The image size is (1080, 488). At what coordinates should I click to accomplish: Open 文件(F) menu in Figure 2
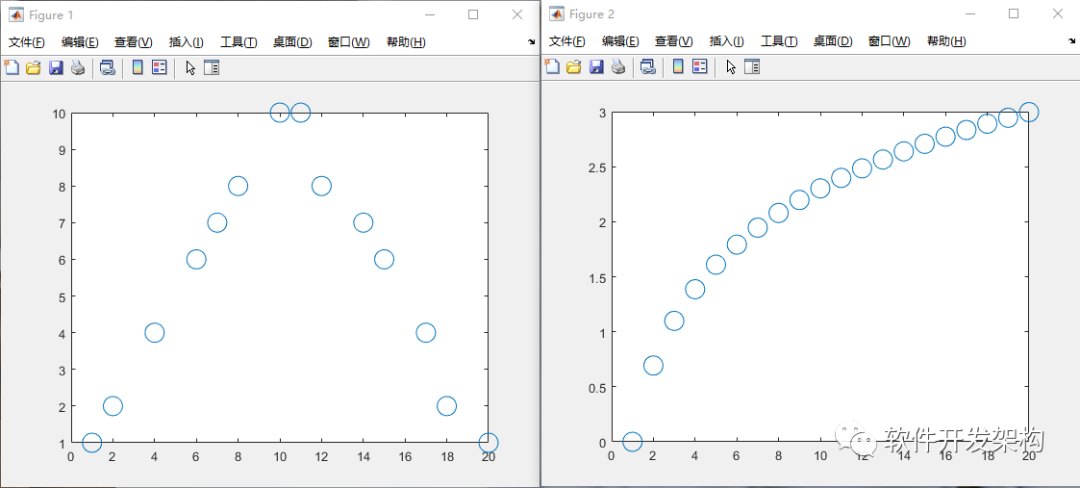tap(567, 41)
